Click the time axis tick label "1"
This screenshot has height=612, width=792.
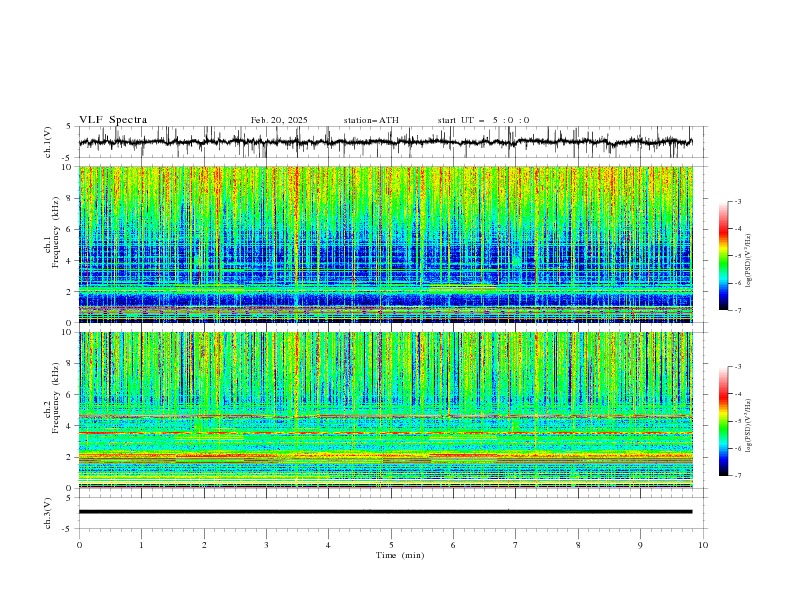pos(141,545)
